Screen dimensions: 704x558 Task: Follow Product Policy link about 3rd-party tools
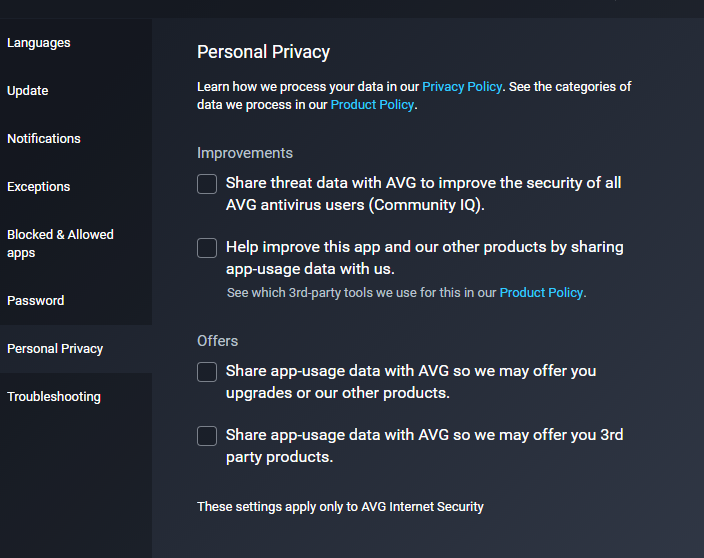point(542,293)
